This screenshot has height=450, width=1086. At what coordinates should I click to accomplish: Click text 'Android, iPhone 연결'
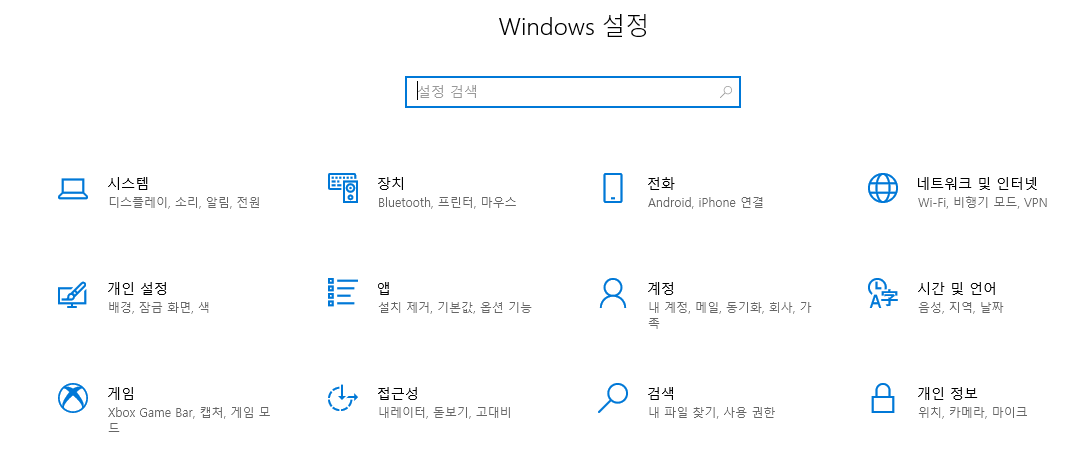pyautogui.click(x=705, y=203)
